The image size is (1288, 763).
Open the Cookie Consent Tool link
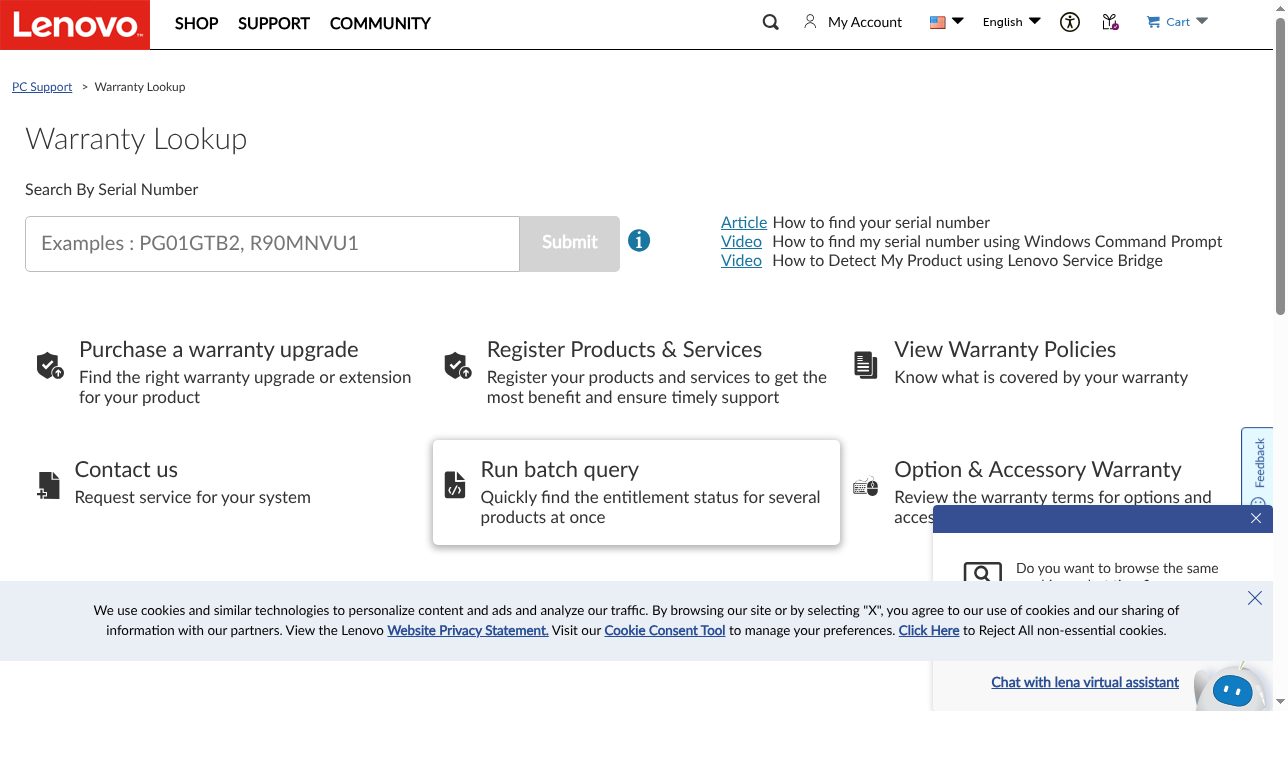(x=665, y=630)
